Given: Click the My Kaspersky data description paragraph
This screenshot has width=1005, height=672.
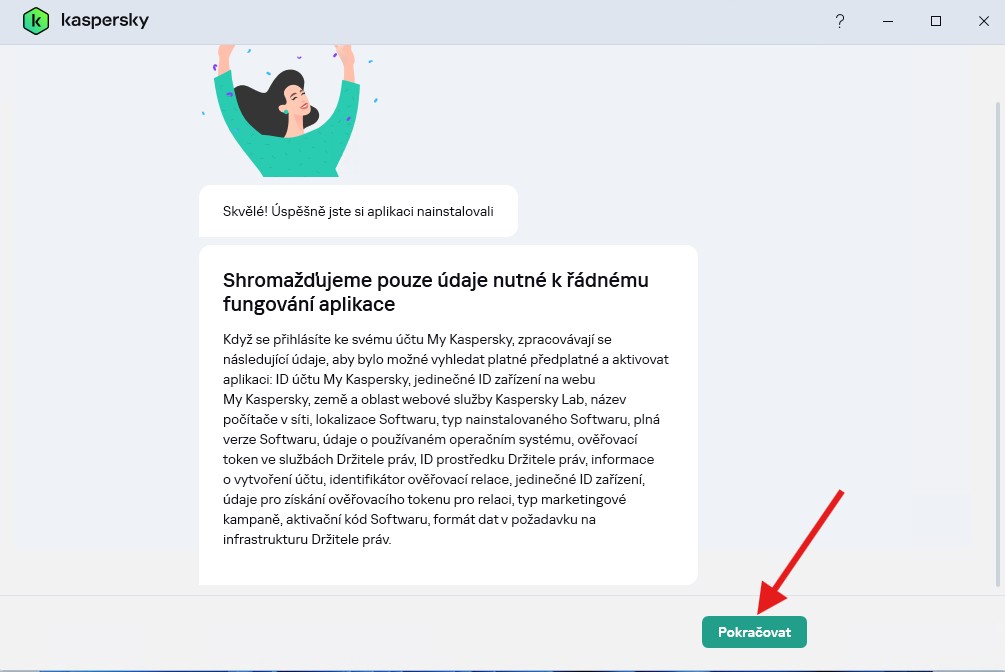Looking at the screenshot, I should [446, 440].
